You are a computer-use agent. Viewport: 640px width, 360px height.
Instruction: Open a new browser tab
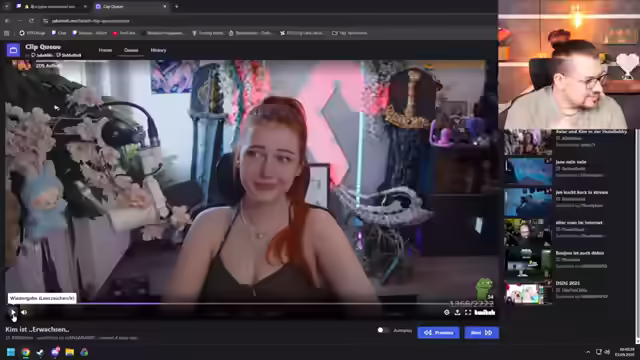tap(176, 7)
